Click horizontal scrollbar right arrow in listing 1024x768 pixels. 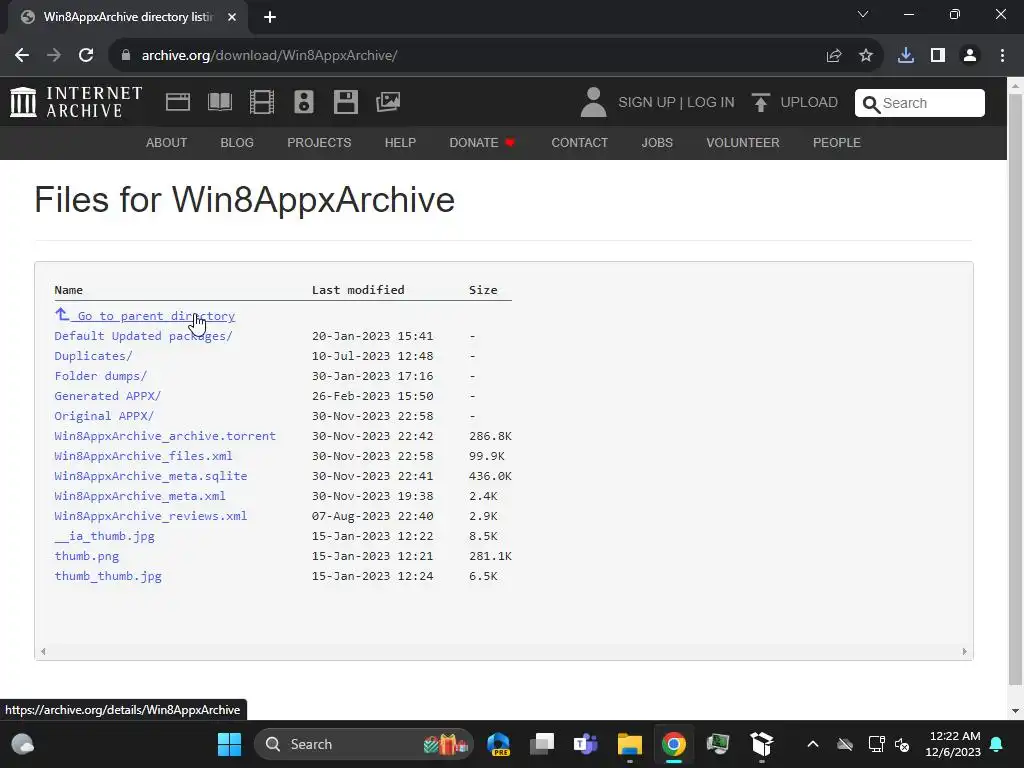pyautogui.click(x=964, y=651)
